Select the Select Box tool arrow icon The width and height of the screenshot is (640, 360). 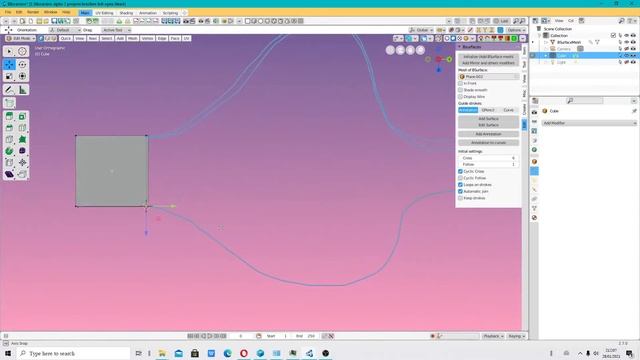pos(9,51)
